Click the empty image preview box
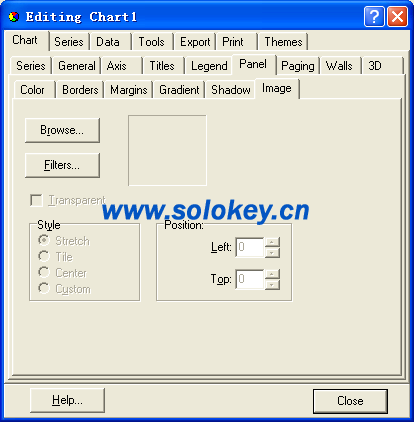The height and width of the screenshot is (422, 414). [x=167, y=150]
